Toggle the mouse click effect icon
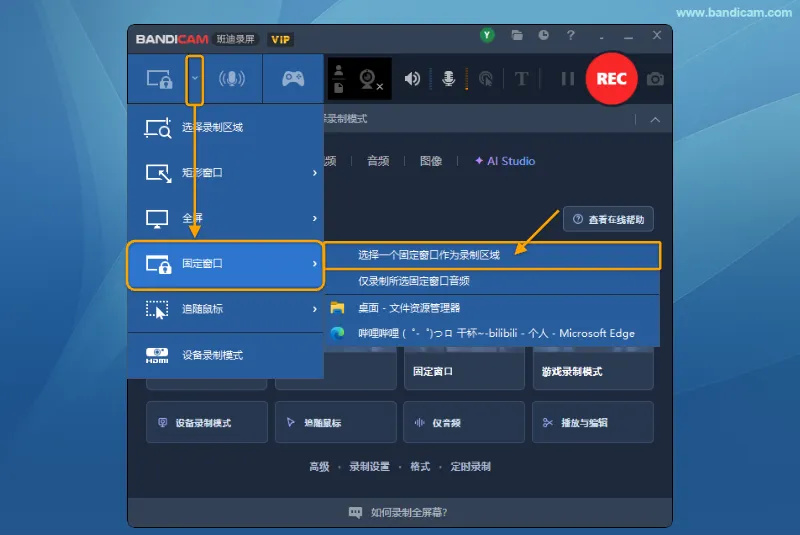800x535 pixels. (x=486, y=79)
